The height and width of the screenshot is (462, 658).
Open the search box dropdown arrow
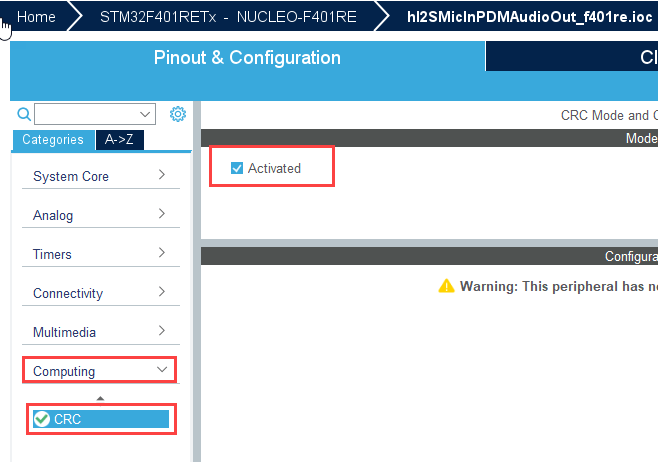147,114
